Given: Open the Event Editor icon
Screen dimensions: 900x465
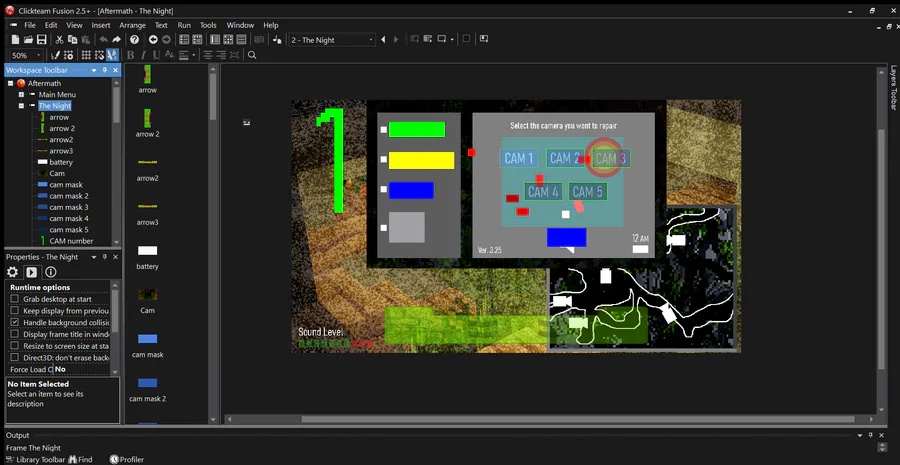Looking at the screenshot, I should click(215, 40).
